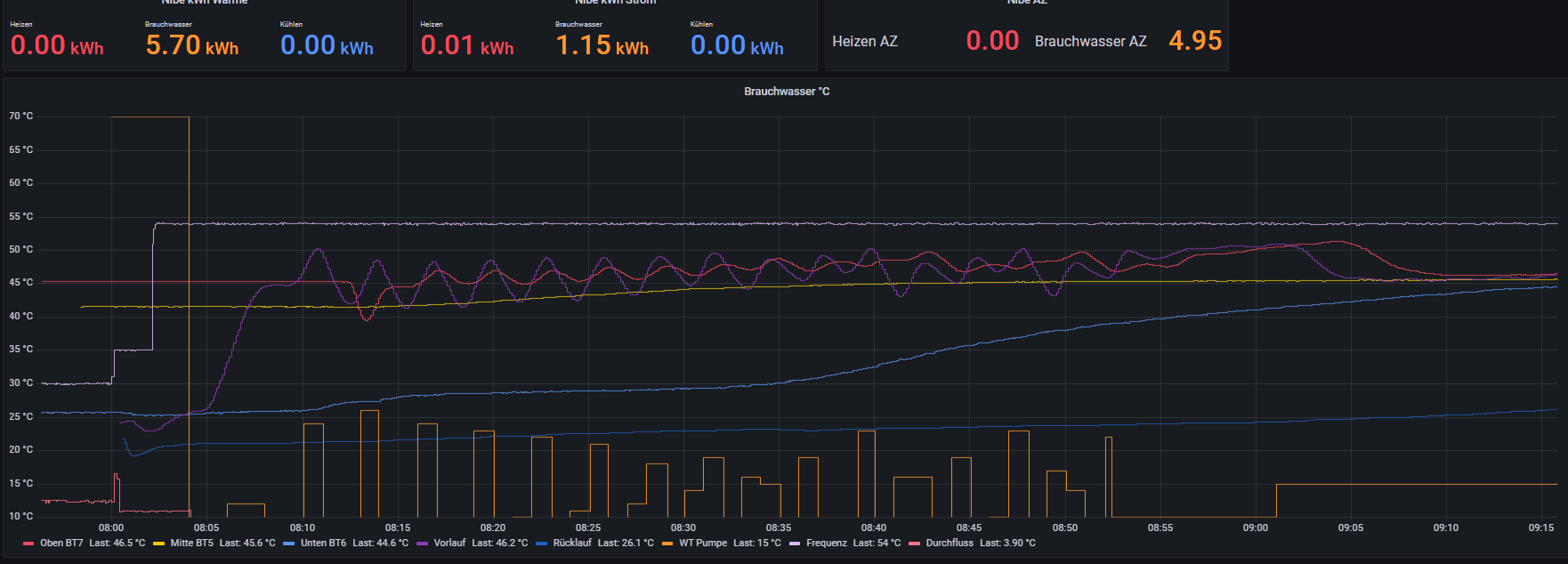Click the Frequenz legend color swatch

[x=795, y=543]
